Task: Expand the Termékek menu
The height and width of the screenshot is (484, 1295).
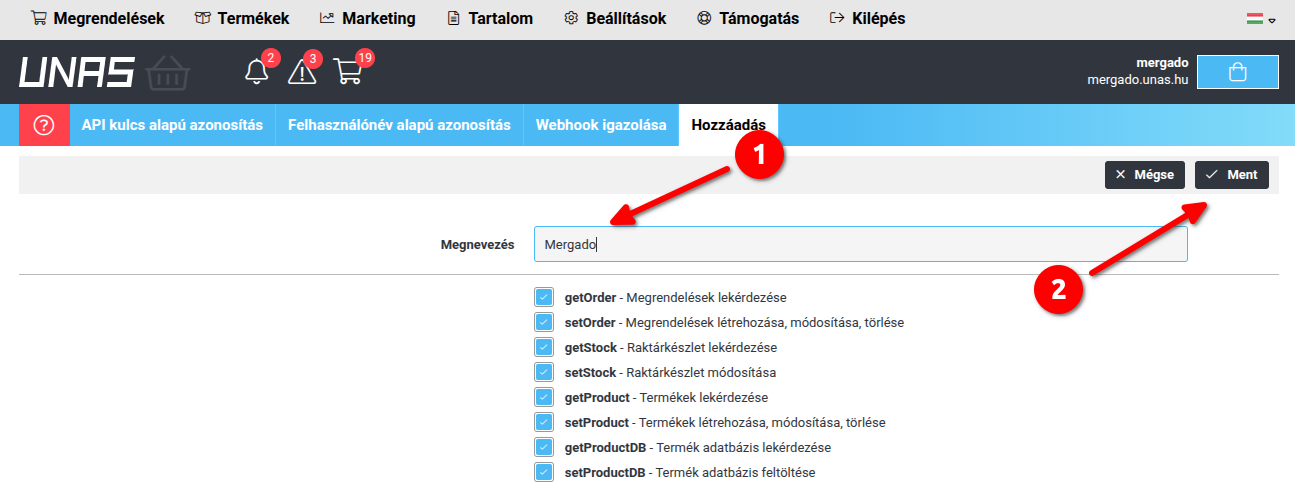Action: (242, 19)
